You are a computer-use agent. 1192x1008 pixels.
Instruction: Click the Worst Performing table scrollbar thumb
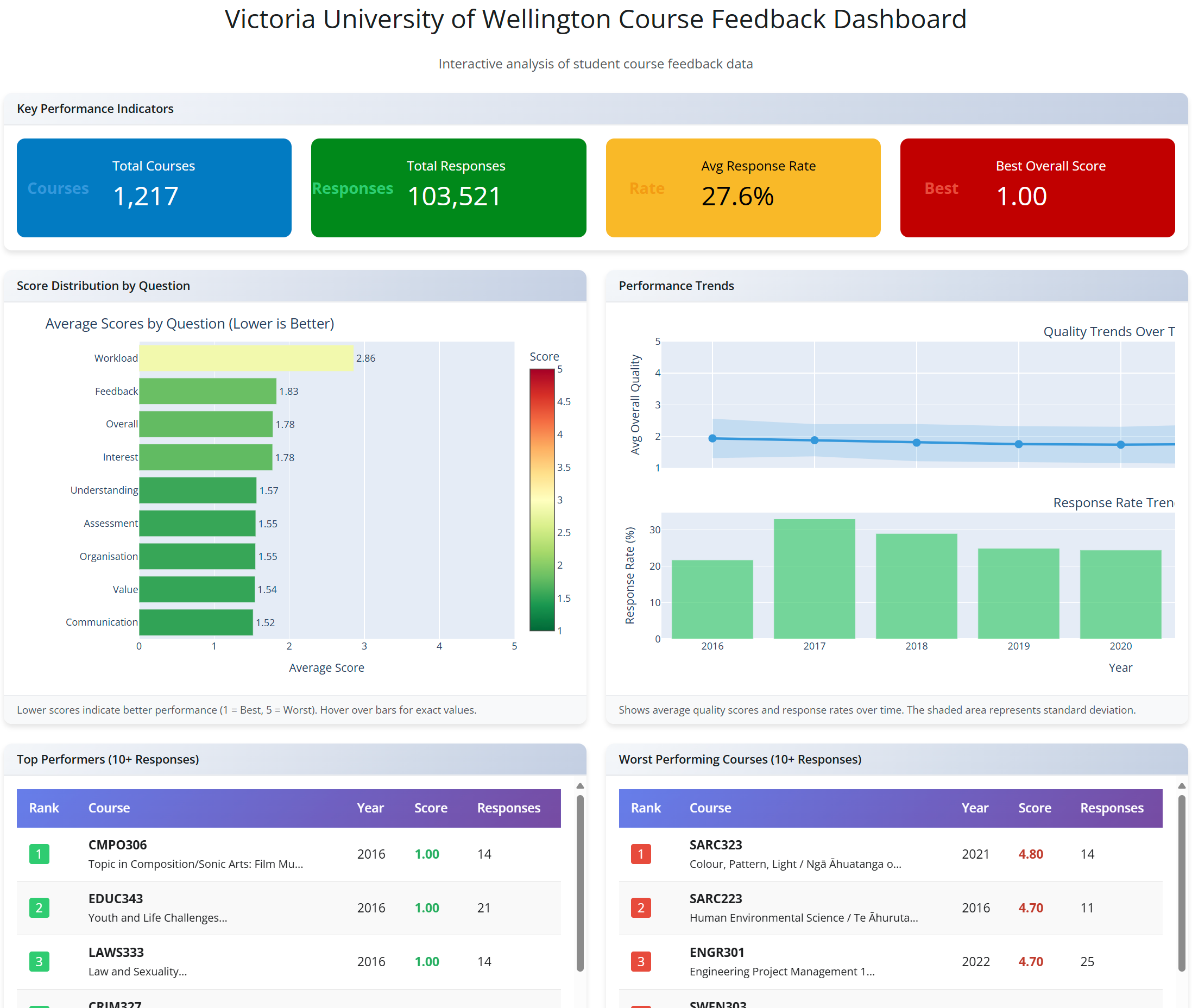(x=1182, y=884)
